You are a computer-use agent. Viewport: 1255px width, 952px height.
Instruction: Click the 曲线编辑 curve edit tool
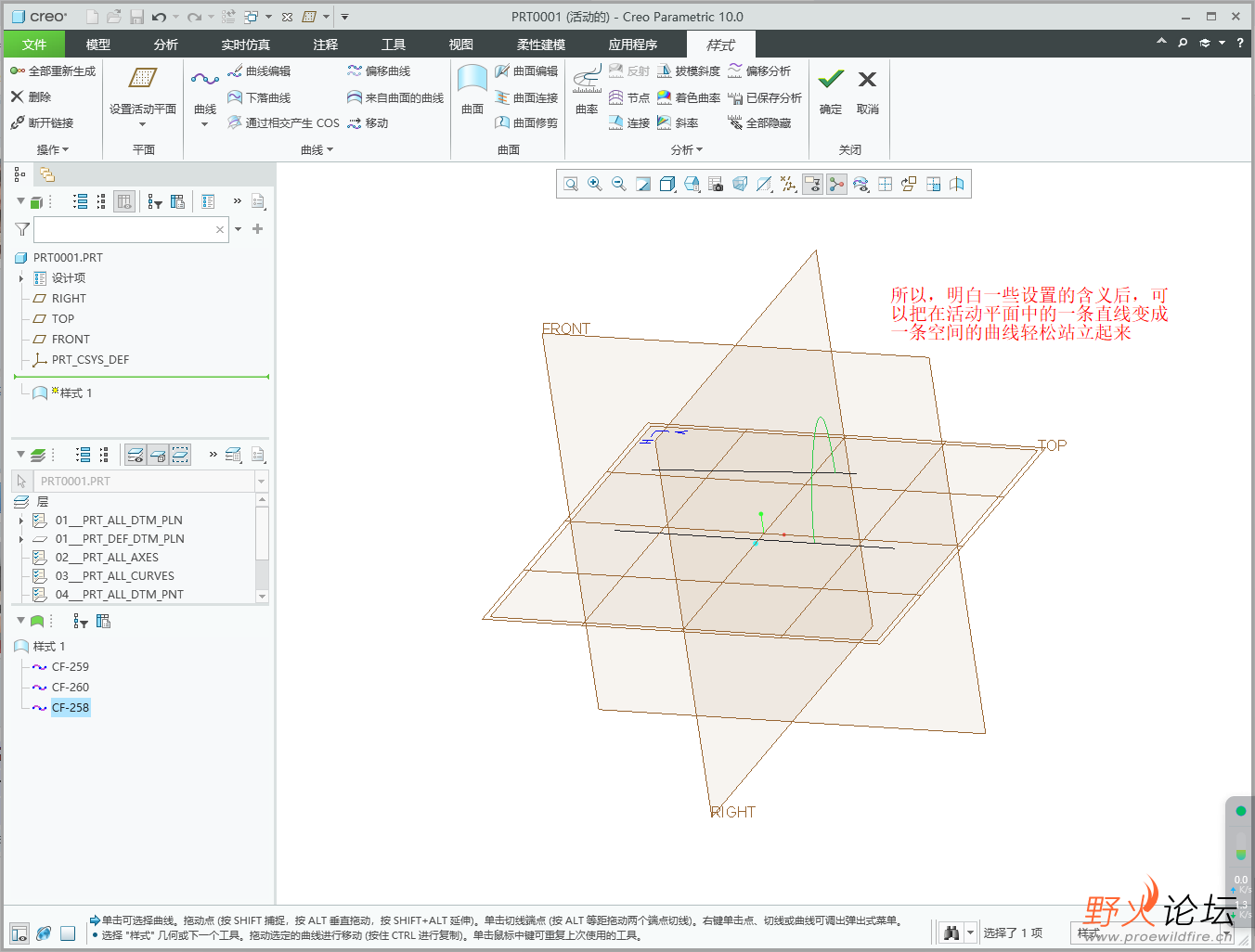(259, 71)
